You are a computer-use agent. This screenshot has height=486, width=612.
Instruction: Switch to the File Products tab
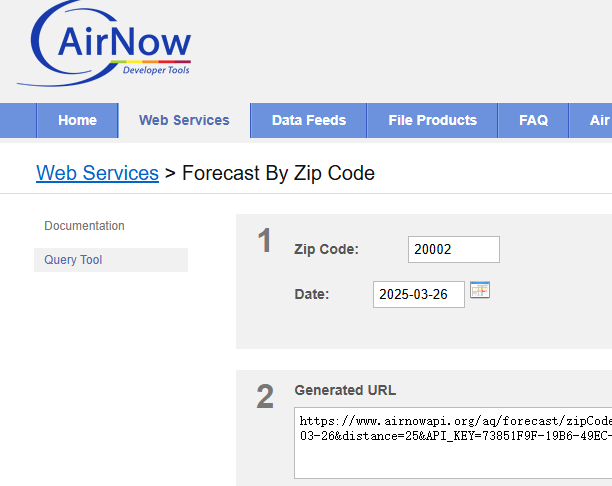click(x=432, y=120)
